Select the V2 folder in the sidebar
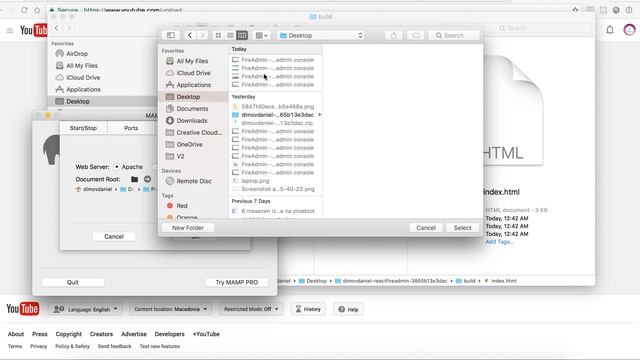 [180, 156]
